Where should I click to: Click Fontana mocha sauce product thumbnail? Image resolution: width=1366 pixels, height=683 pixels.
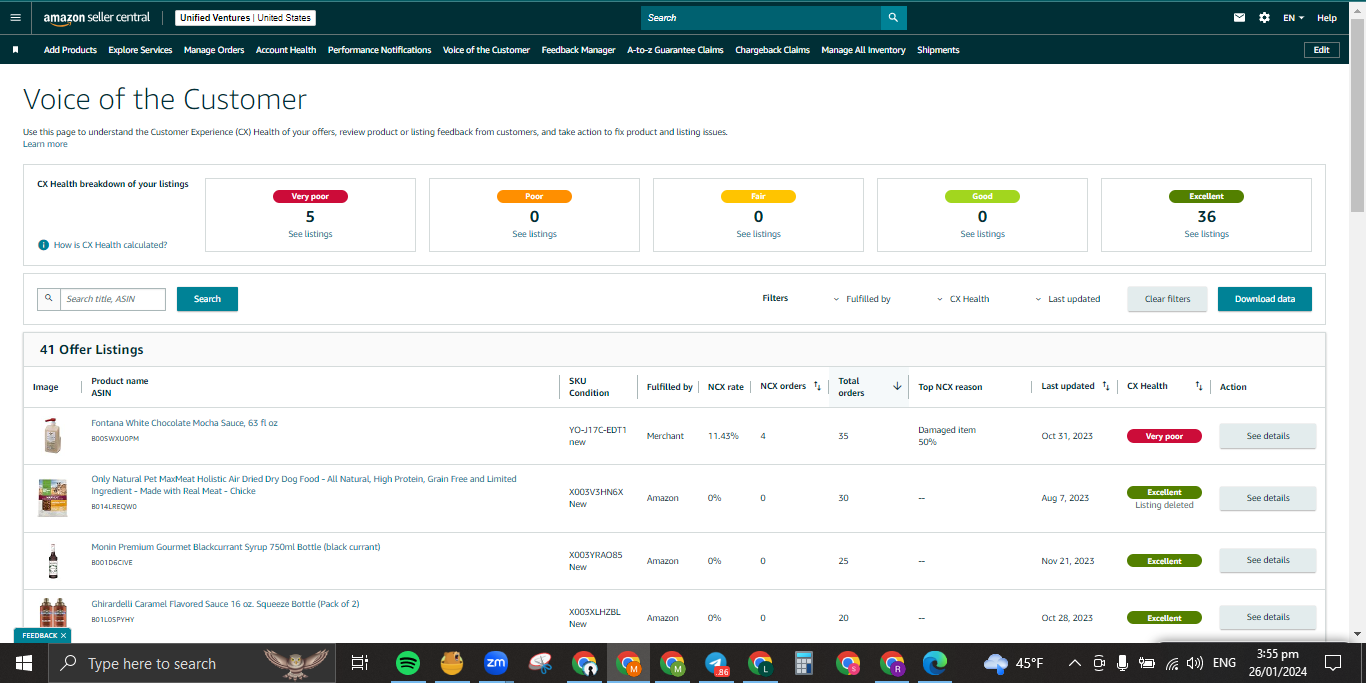[x=51, y=436]
